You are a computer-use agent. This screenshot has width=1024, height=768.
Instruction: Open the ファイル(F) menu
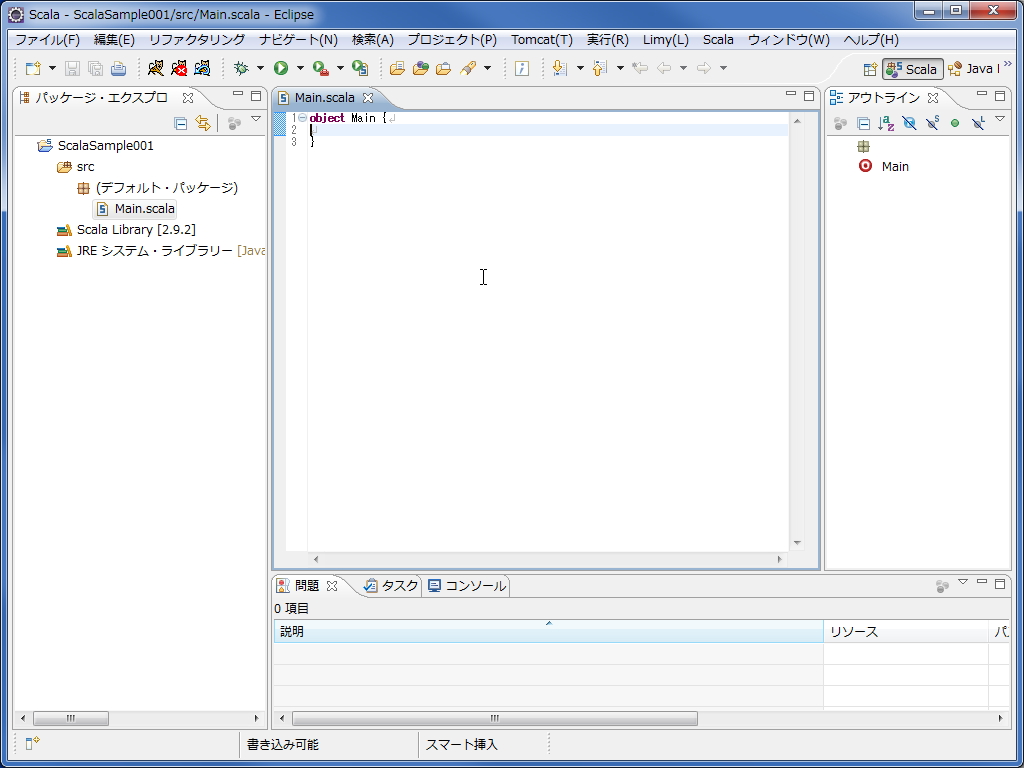pyautogui.click(x=47, y=39)
